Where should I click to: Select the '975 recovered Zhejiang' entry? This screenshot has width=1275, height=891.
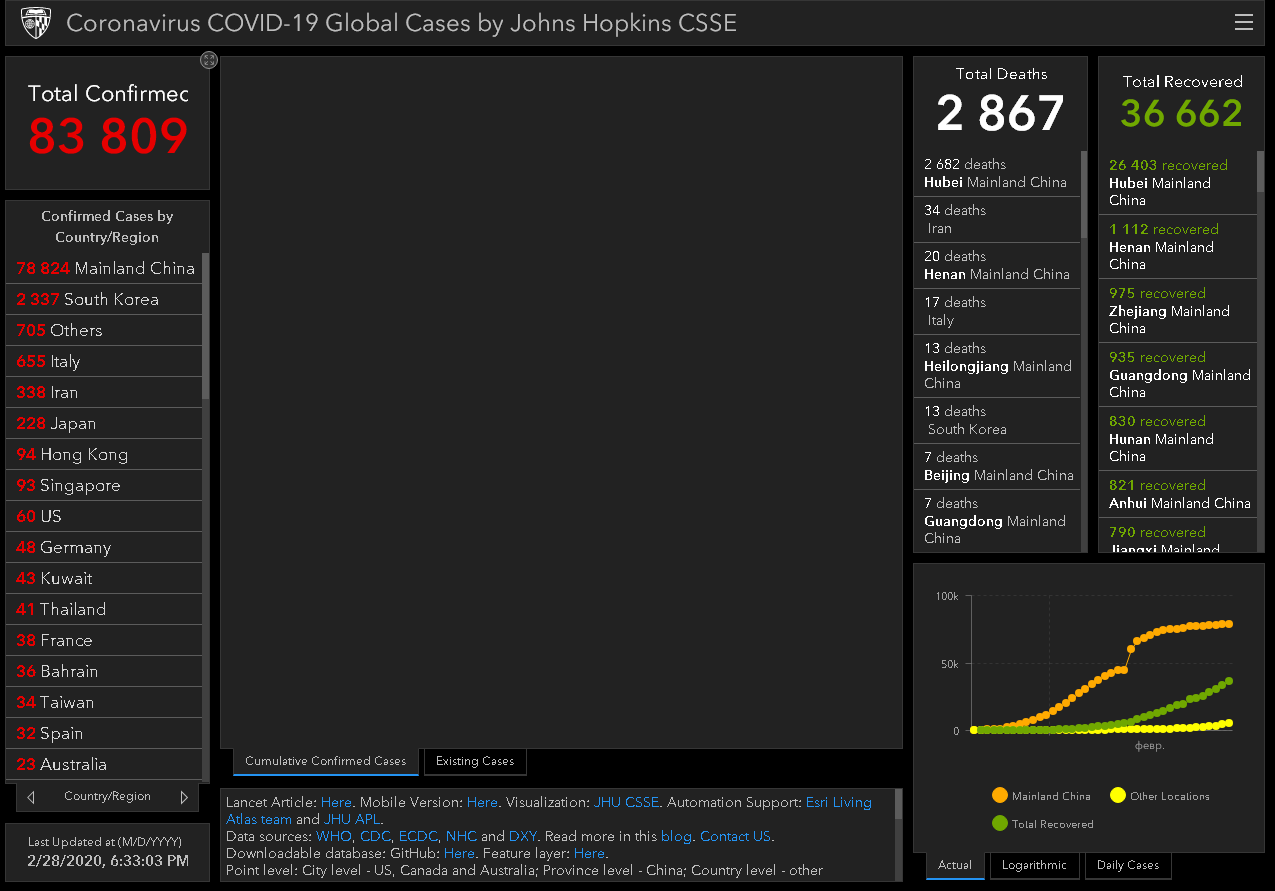tap(1178, 311)
